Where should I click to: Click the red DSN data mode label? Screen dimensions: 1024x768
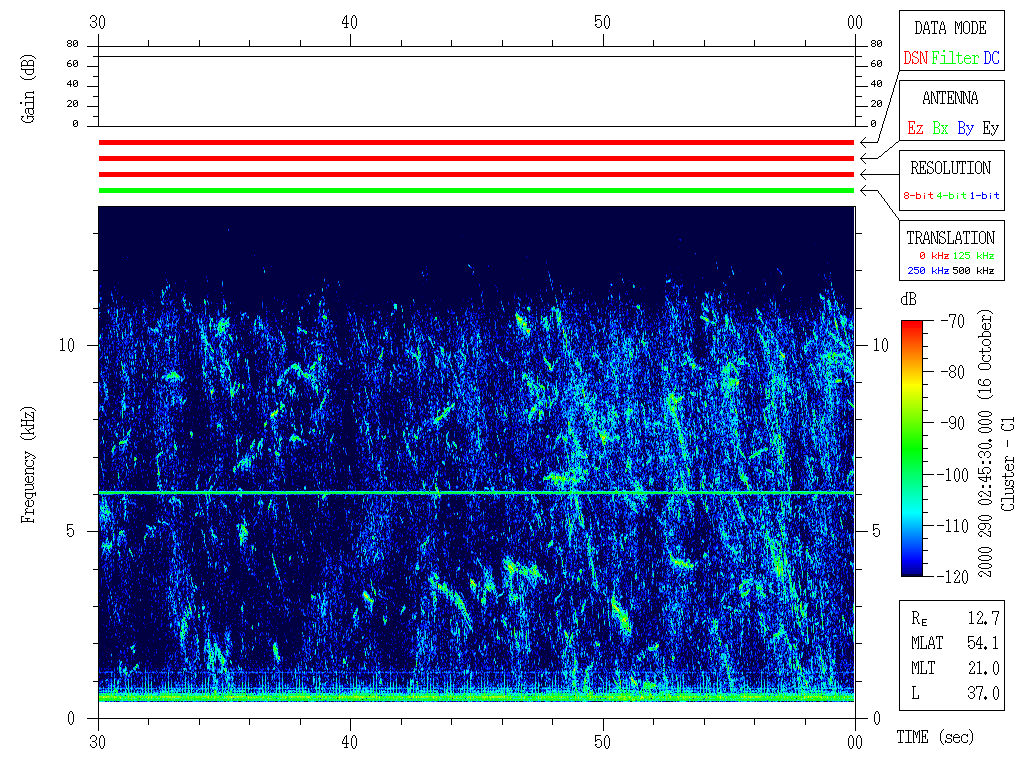915,59
